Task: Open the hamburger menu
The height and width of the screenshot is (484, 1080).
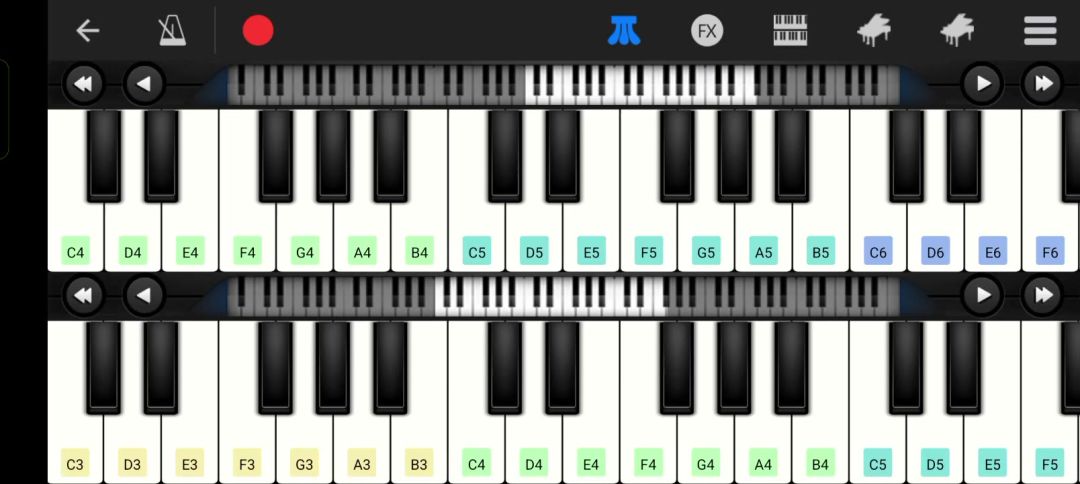Action: [x=1040, y=31]
